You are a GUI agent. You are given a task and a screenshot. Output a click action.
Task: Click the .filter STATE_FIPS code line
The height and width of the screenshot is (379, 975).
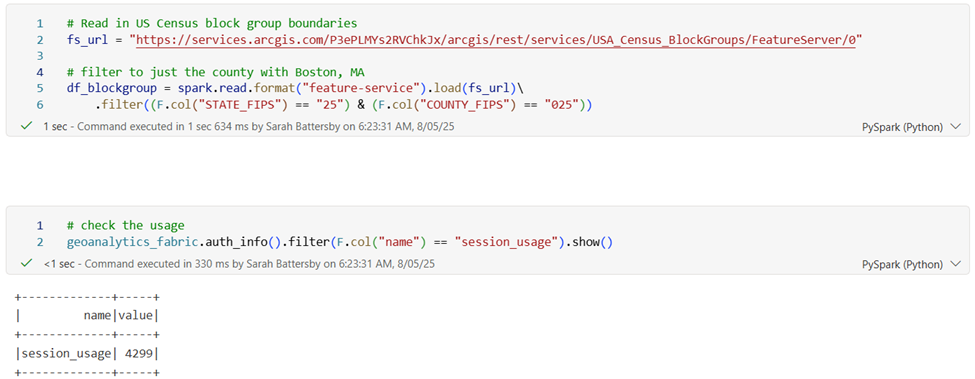coord(344,105)
